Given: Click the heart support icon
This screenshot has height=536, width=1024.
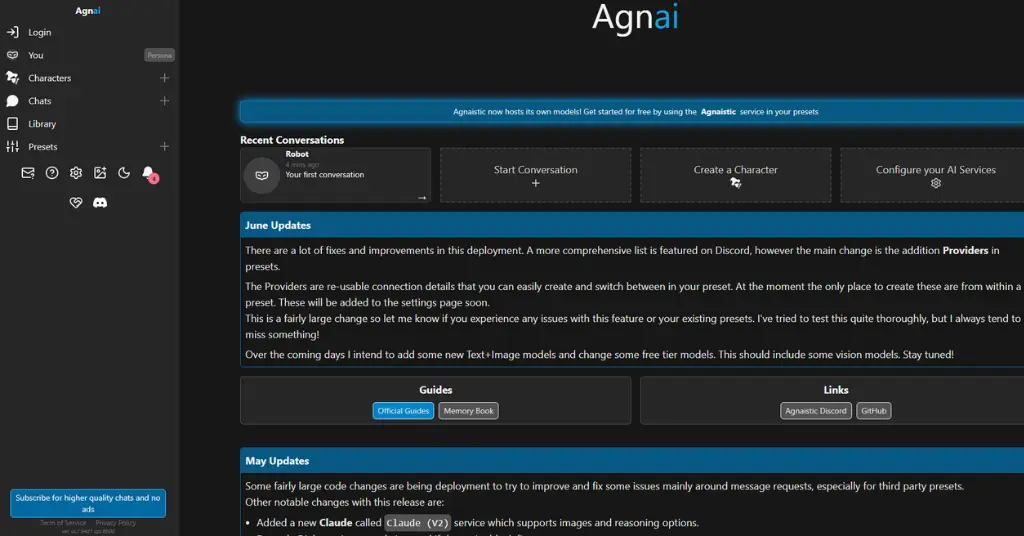Looking at the screenshot, I should [x=76, y=202].
